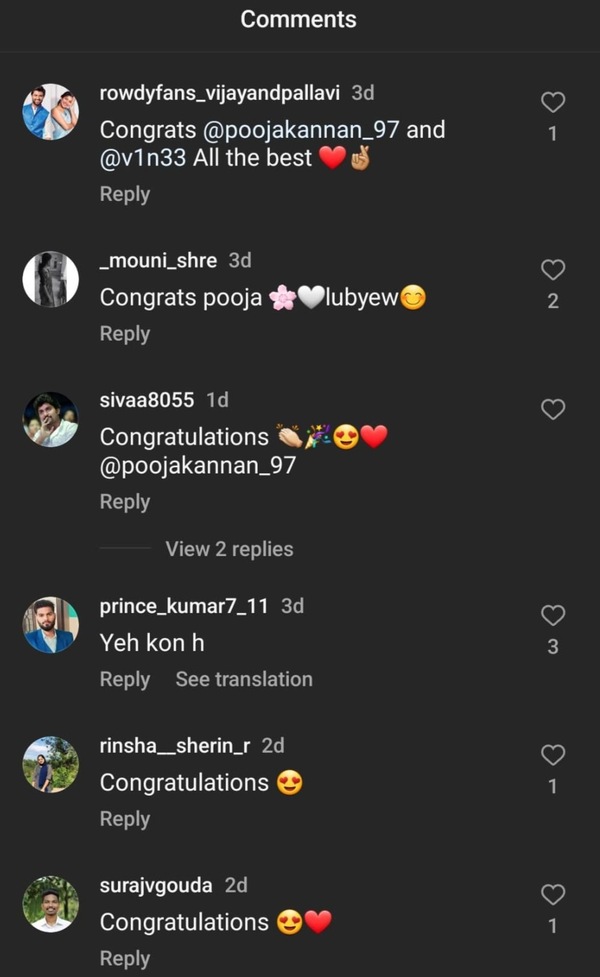Like rinsha__sherin_r's comment
This screenshot has width=600, height=977.
pyautogui.click(x=552, y=755)
